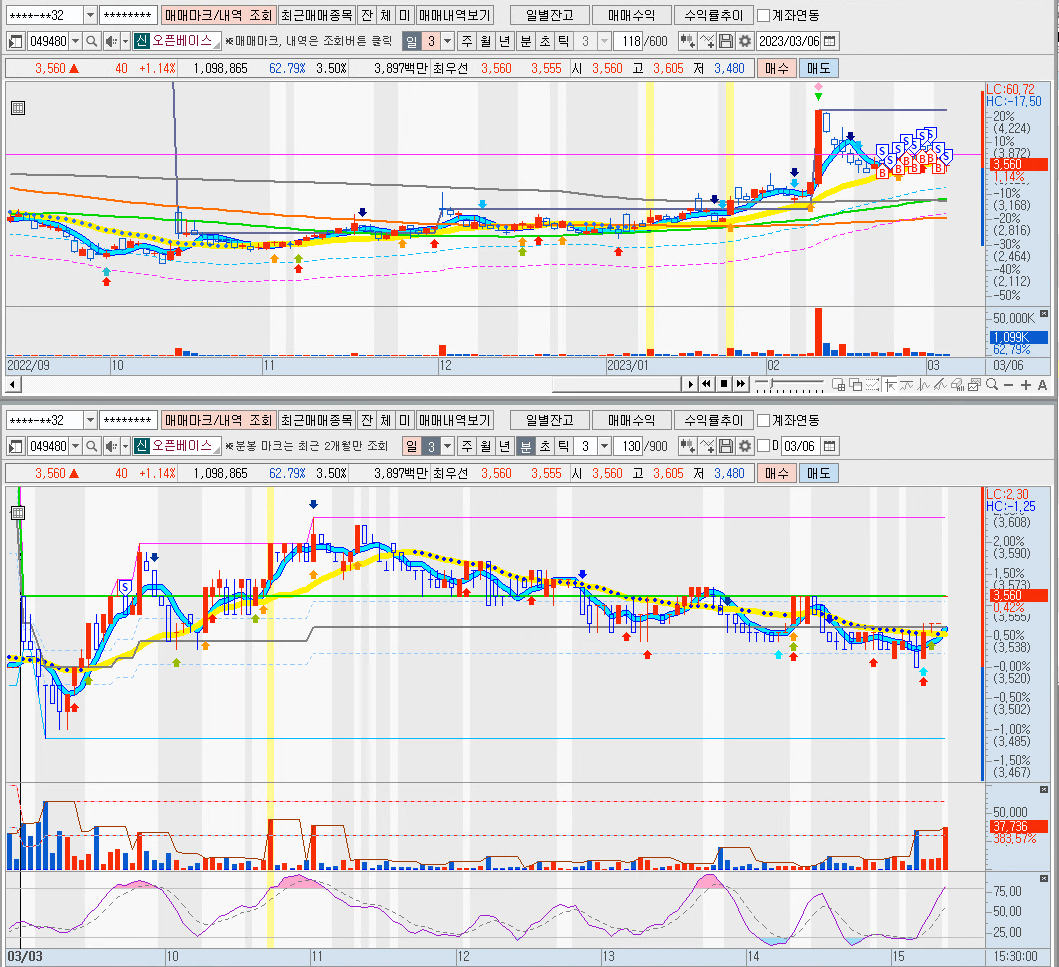Expand the arrow next to the speaker icon in upper panel
Screen dimensions: 1059x967
point(125,41)
